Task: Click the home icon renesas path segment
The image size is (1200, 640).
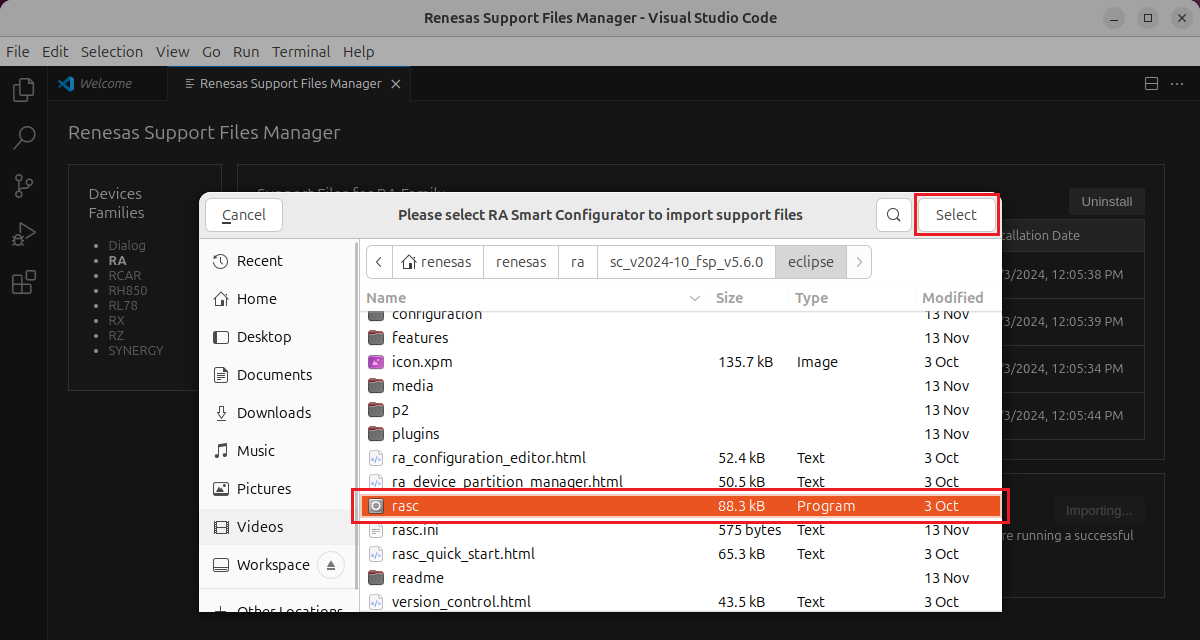Action: [437, 262]
